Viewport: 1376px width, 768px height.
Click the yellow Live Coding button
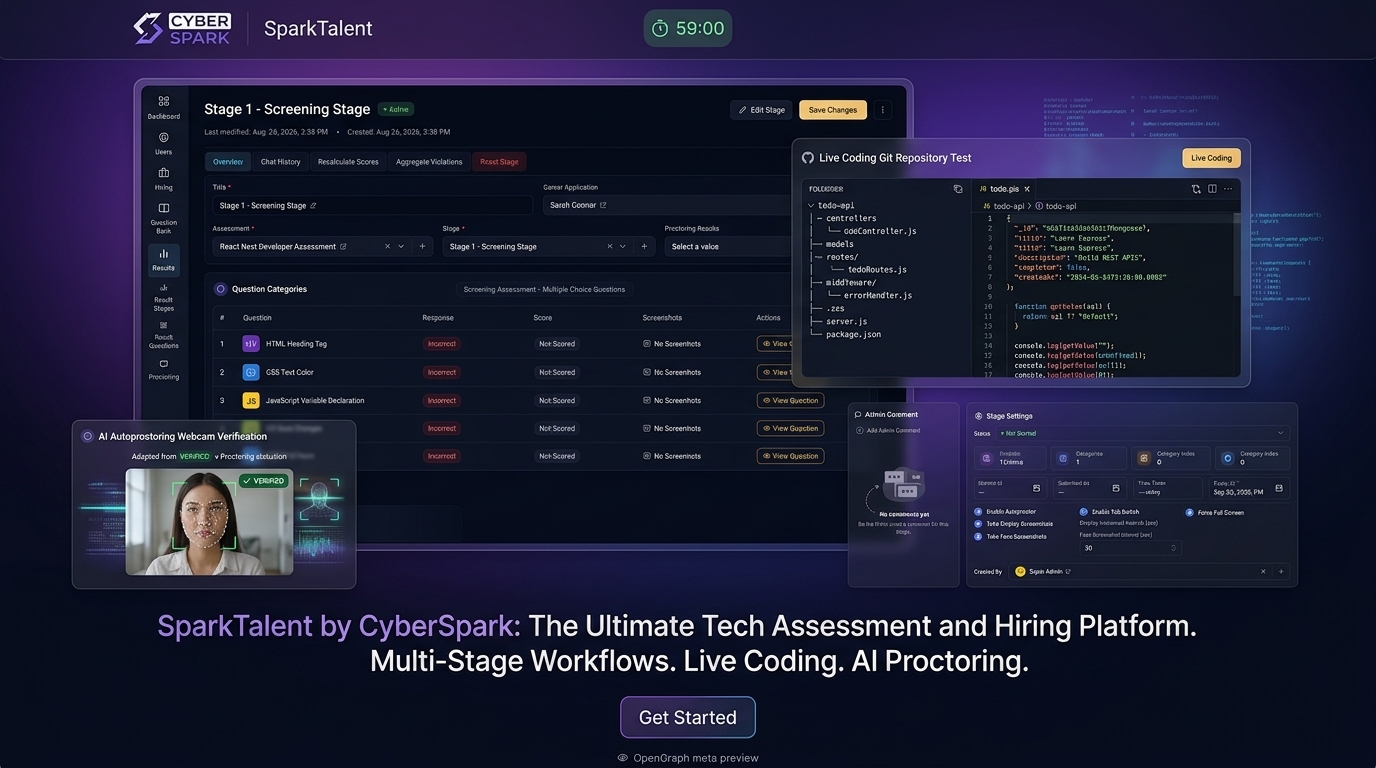click(1211, 158)
